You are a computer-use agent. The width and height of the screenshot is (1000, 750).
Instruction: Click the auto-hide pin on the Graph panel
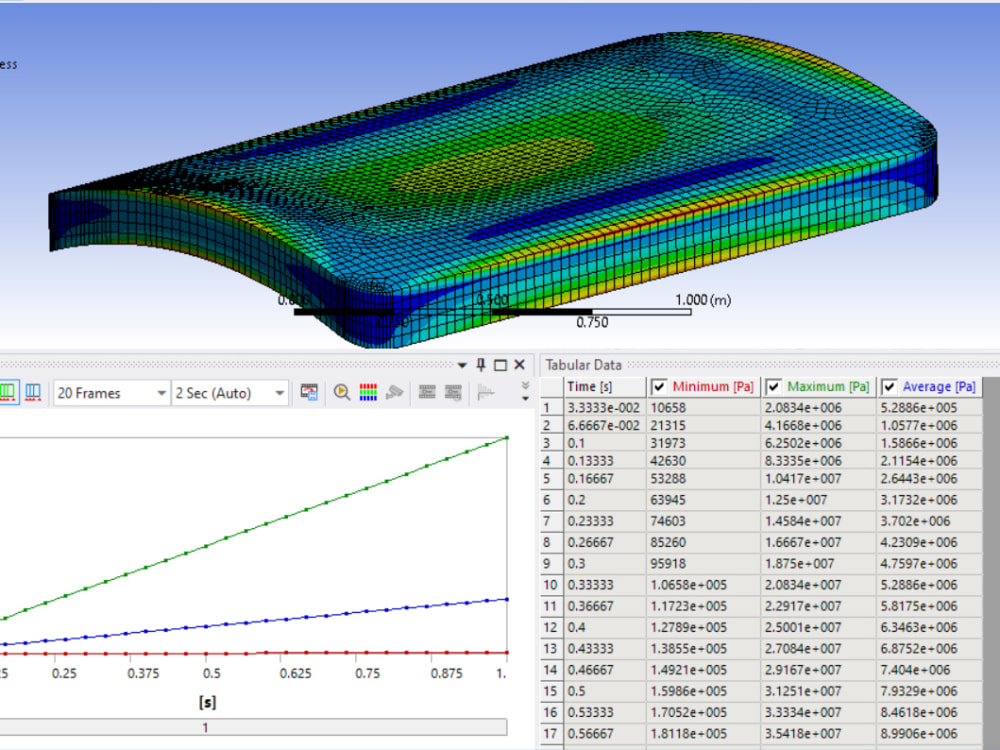pos(479,364)
